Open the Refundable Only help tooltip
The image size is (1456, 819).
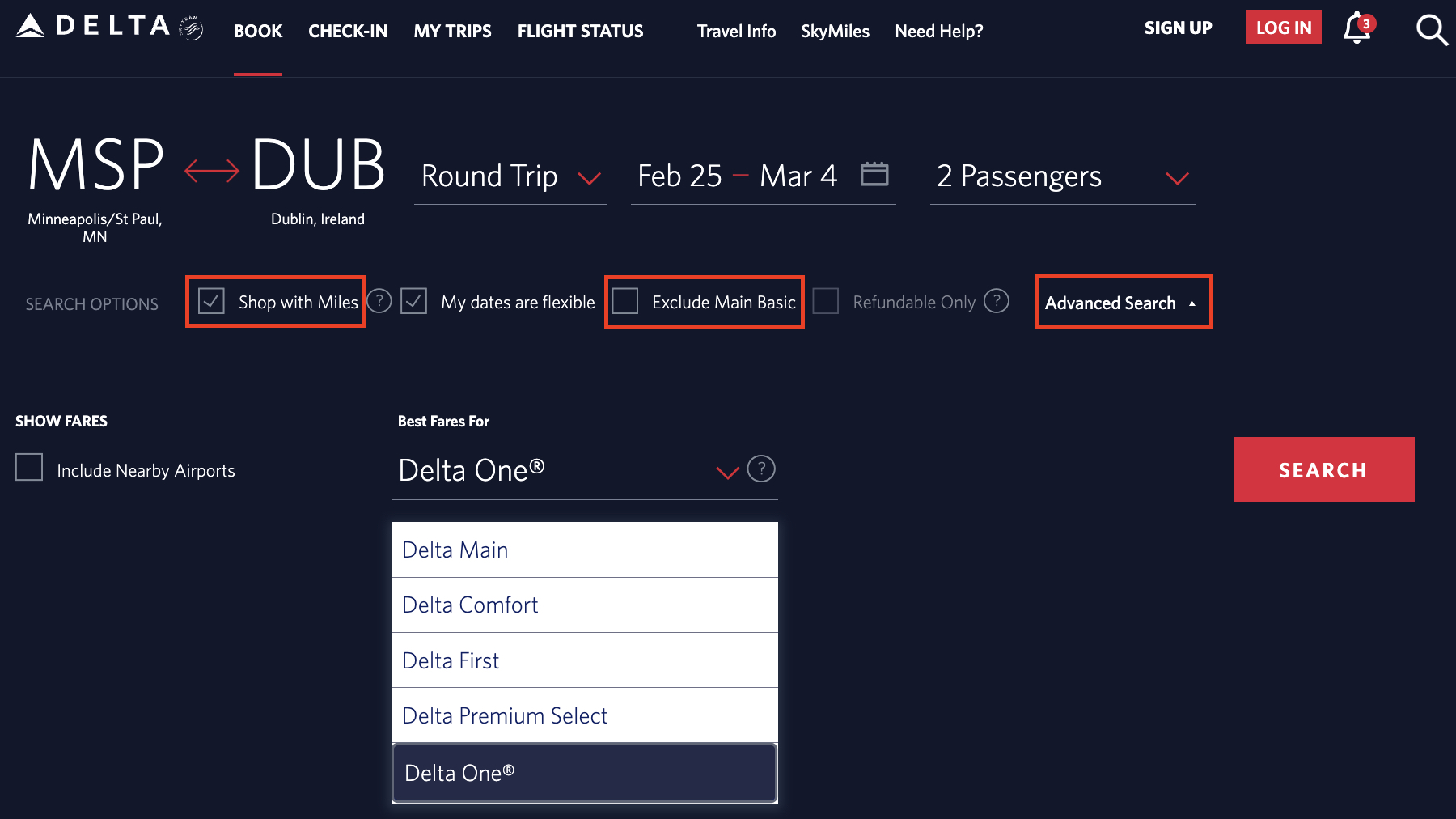tap(997, 301)
